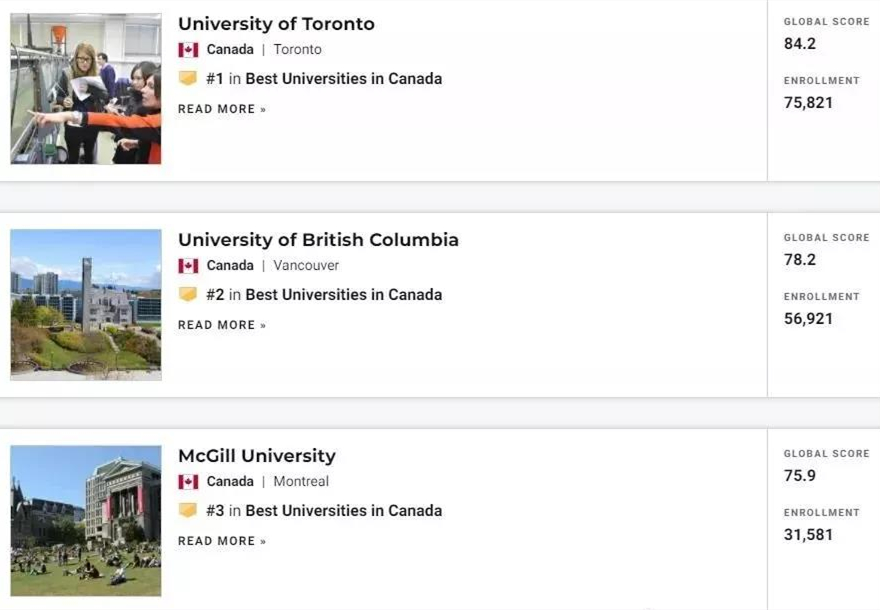Click the Canada flag icon beside Montreal
This screenshot has height=610, width=880.
[188, 482]
